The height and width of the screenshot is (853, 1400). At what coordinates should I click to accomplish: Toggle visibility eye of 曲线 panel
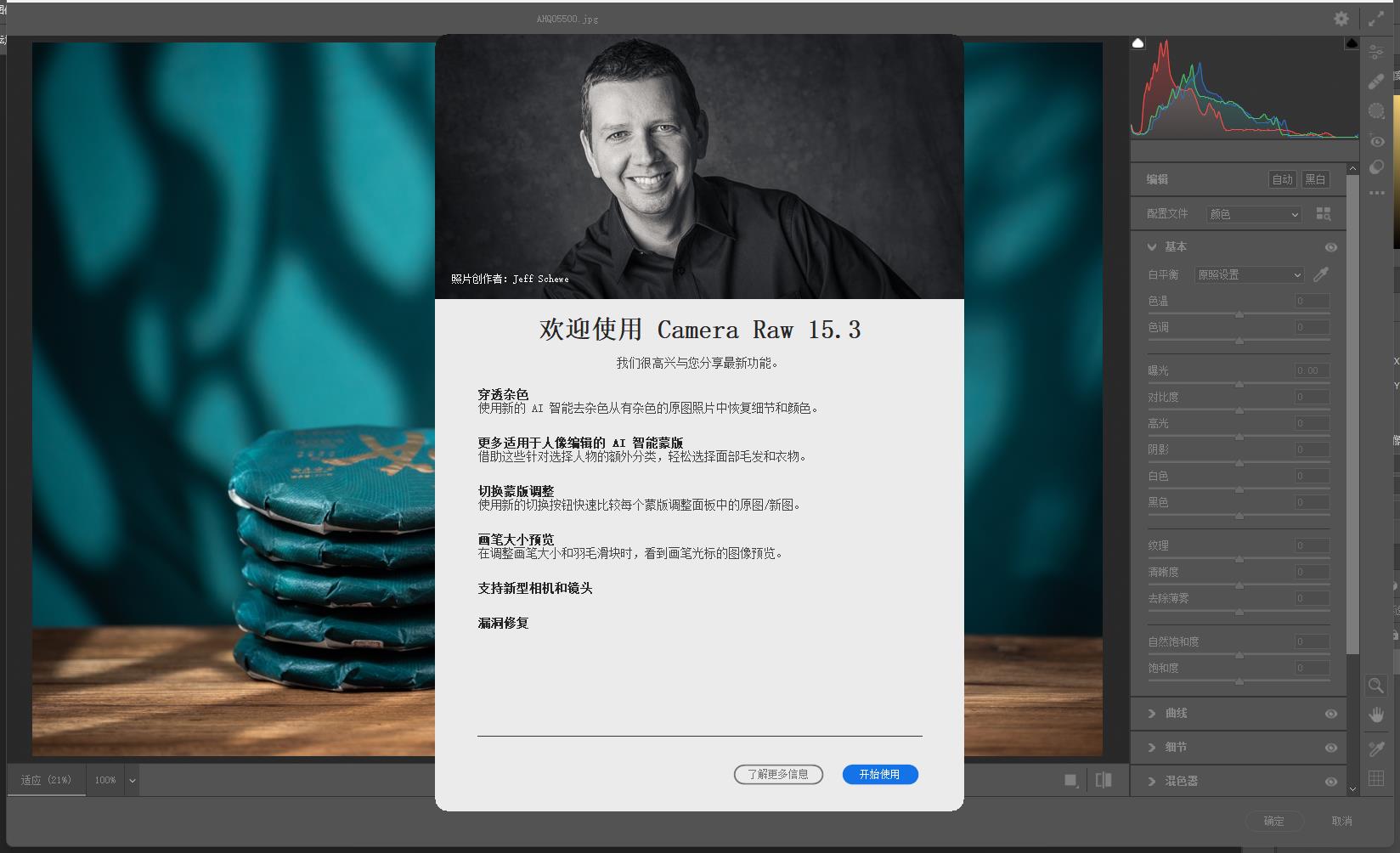click(1330, 714)
